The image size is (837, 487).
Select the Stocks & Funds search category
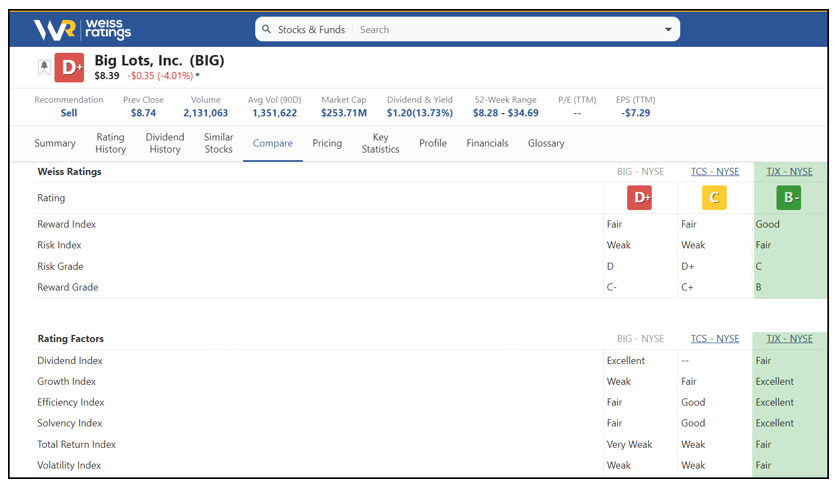pos(311,30)
